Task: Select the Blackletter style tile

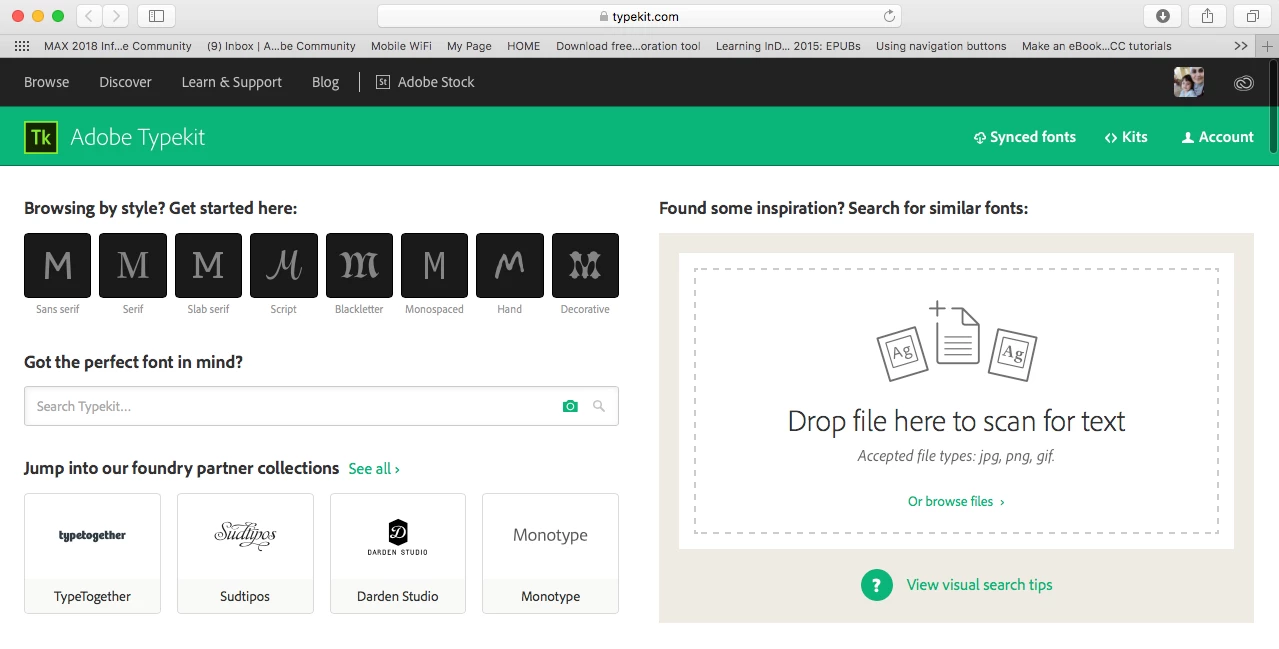Action: pos(359,265)
